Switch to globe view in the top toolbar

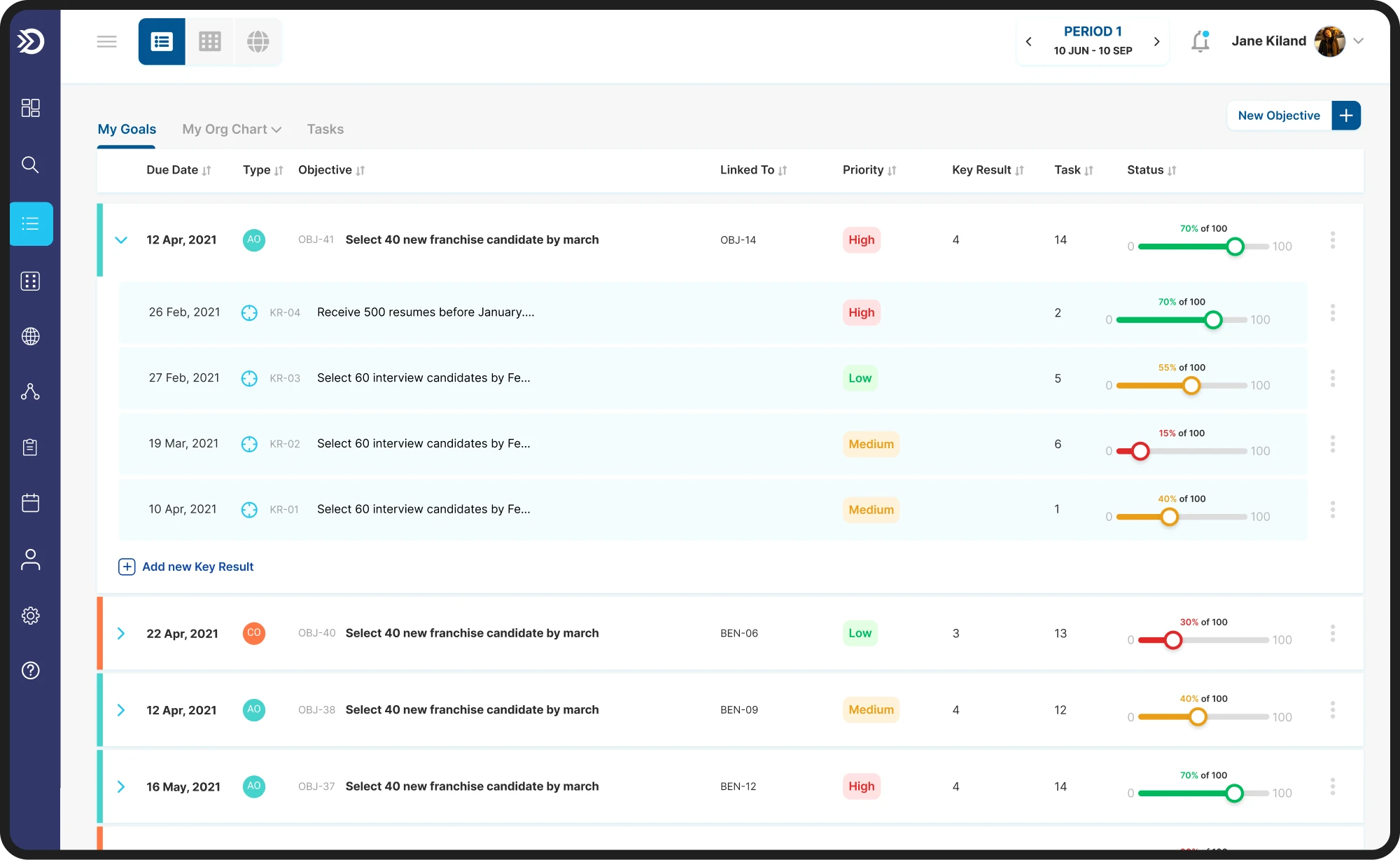[258, 41]
